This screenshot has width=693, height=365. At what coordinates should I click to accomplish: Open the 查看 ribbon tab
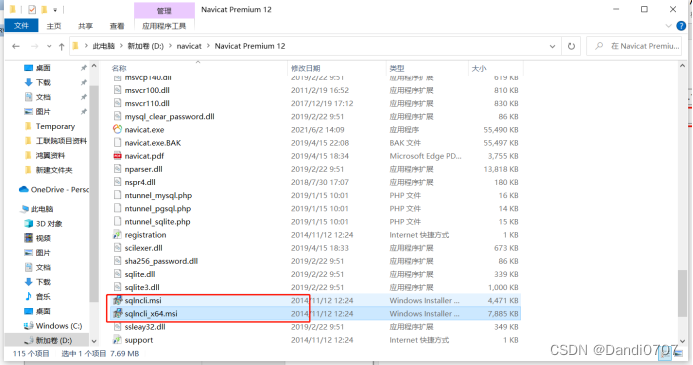point(117,26)
